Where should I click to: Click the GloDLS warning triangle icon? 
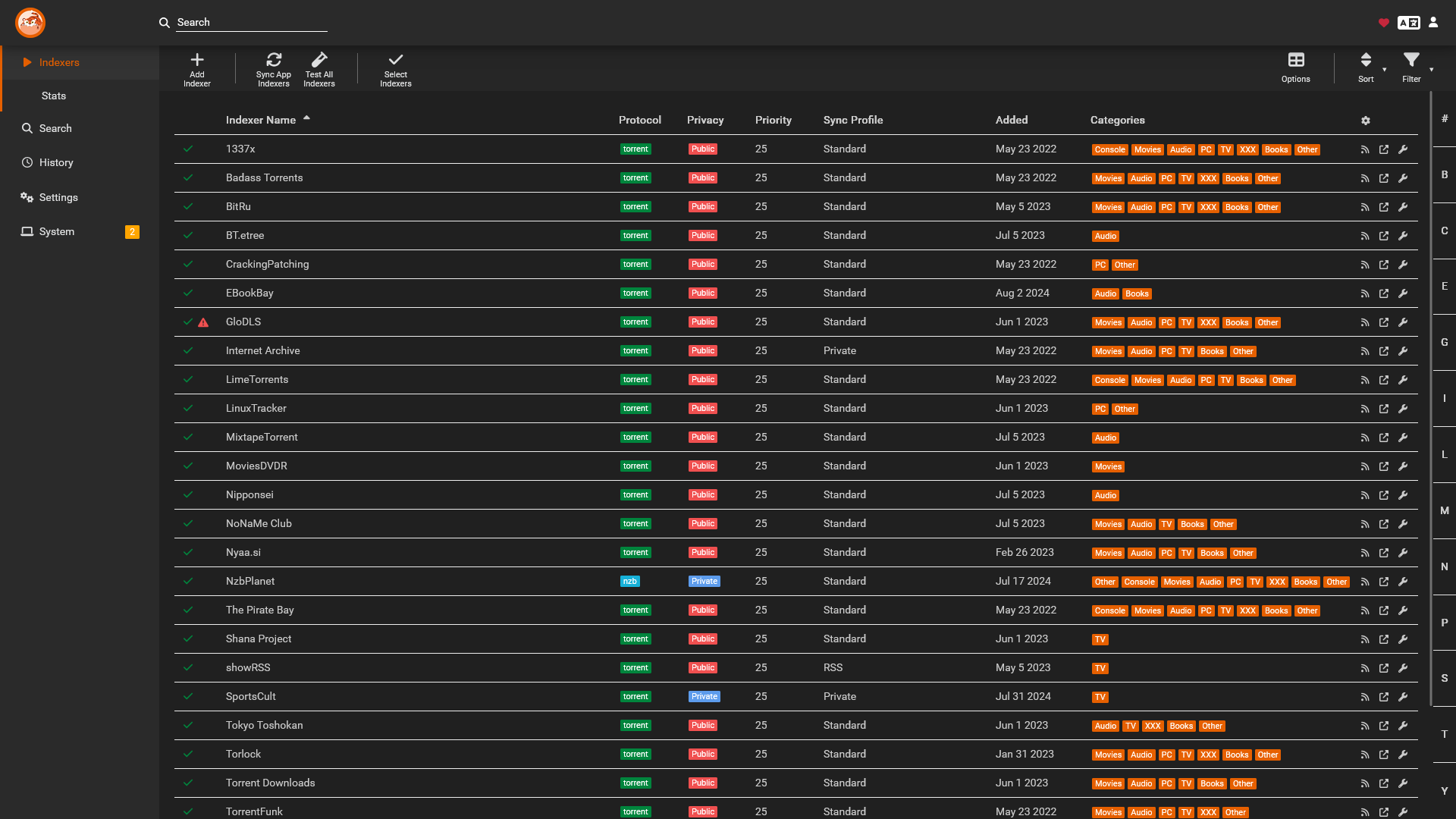point(203,322)
